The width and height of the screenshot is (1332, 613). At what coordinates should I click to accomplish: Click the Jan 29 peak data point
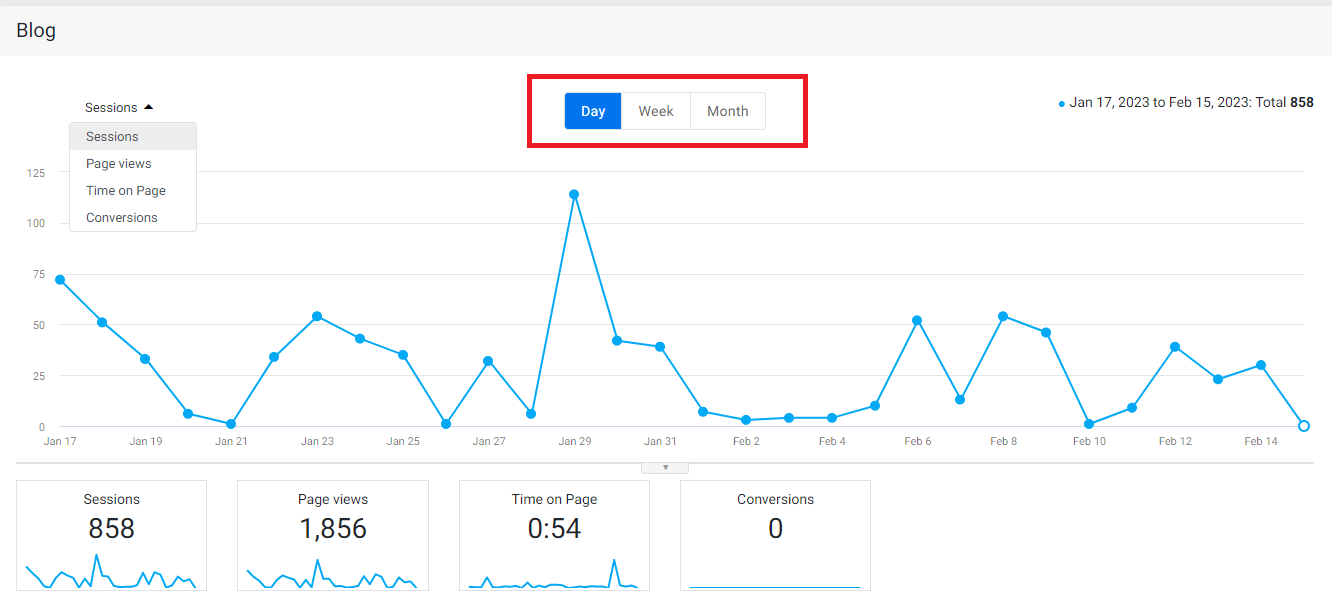tap(574, 194)
